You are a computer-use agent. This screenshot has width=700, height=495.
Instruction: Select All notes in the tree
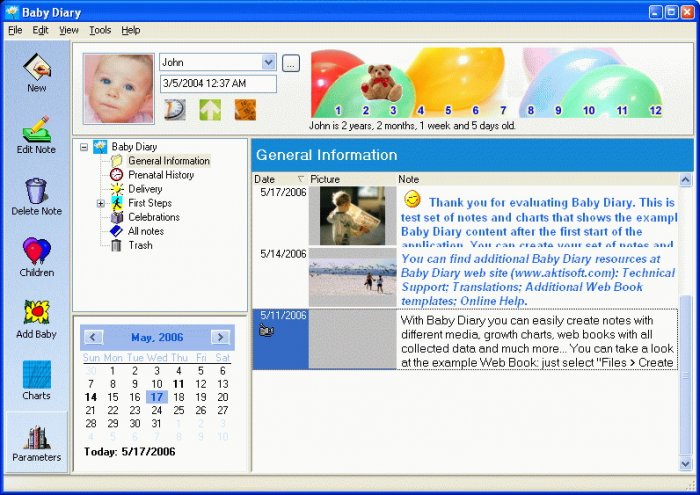pos(146,231)
